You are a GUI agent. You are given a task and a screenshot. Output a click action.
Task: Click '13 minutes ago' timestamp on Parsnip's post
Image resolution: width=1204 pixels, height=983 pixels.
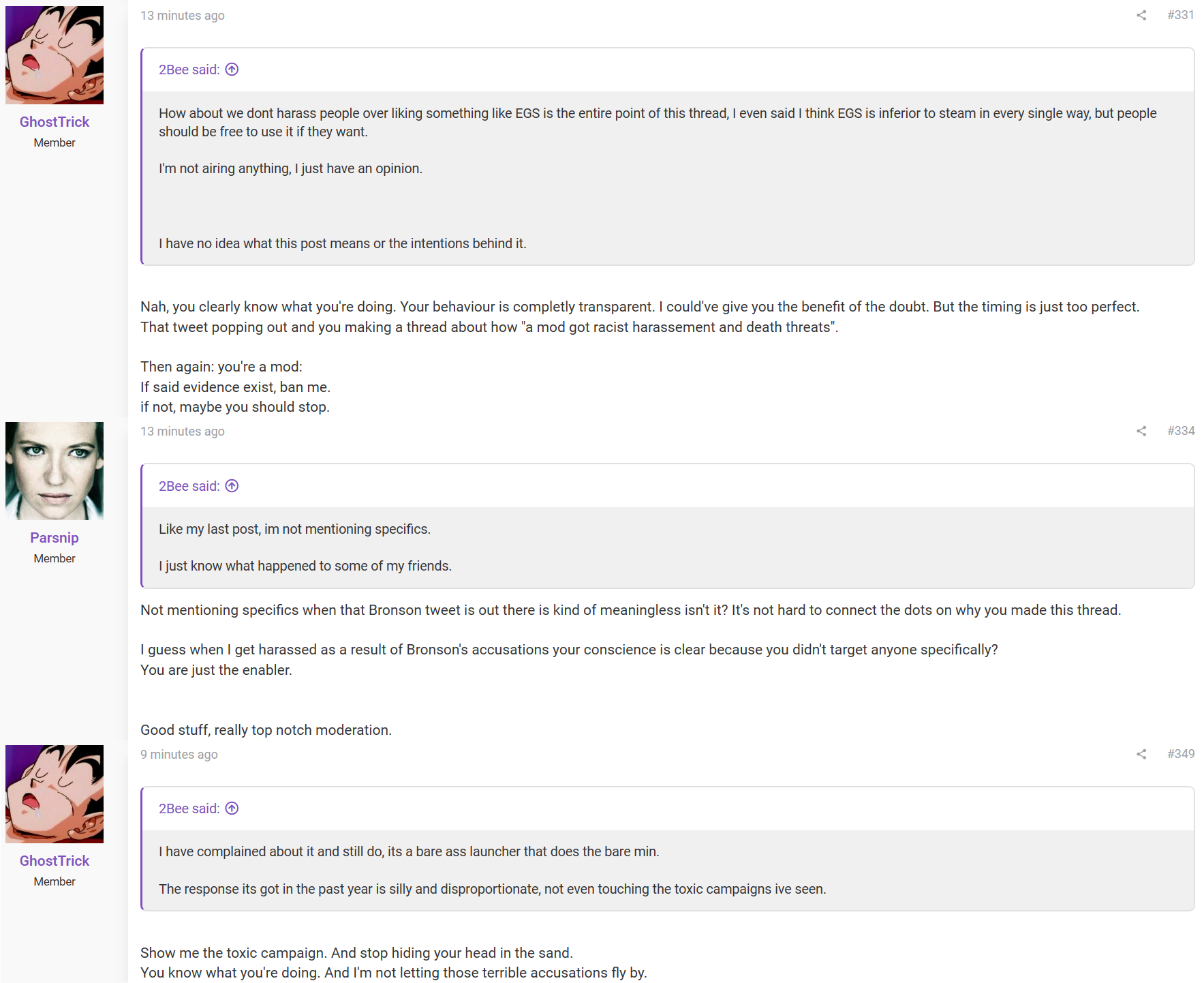pos(183,432)
